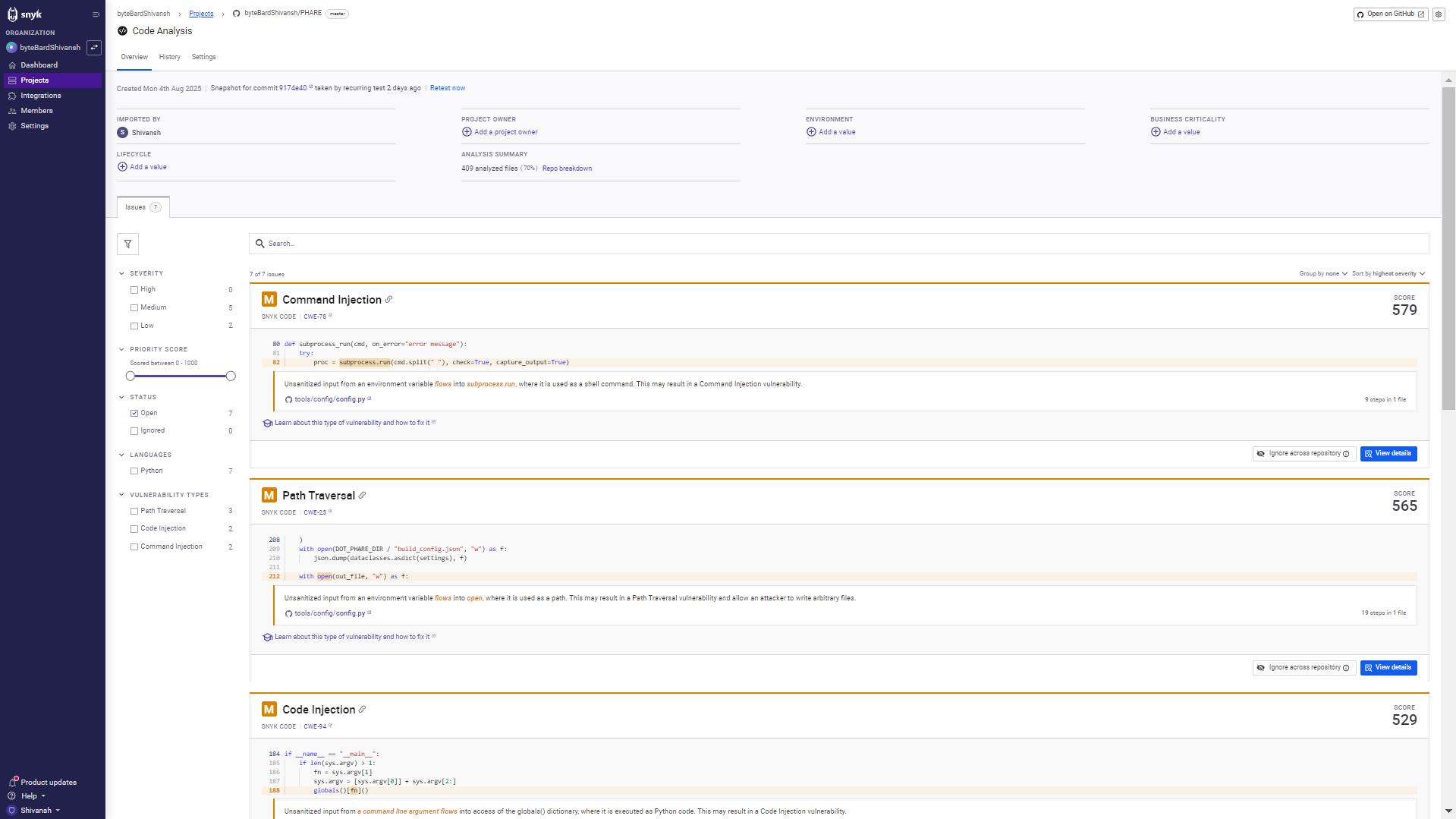Open Integrations in the sidebar
The width and height of the screenshot is (1456, 819).
coord(40,96)
